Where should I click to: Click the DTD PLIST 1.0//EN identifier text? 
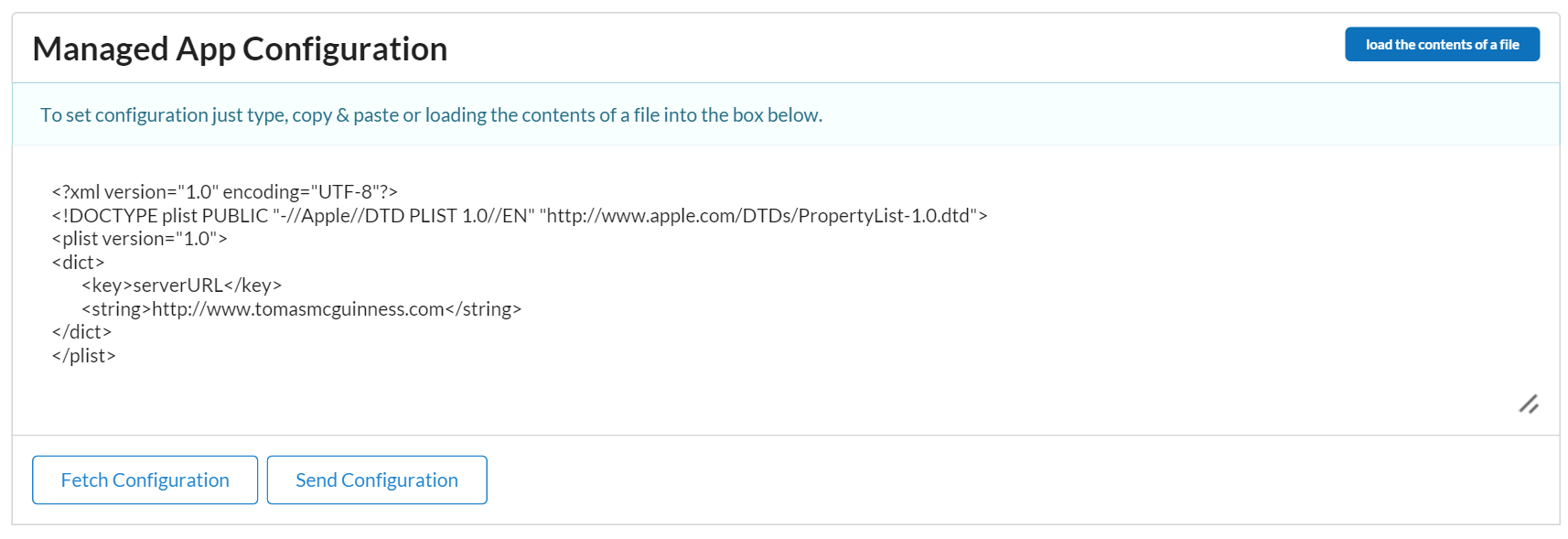(446, 216)
